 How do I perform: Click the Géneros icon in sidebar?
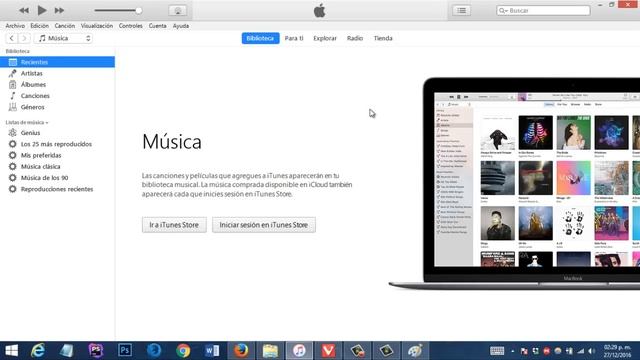point(13,107)
